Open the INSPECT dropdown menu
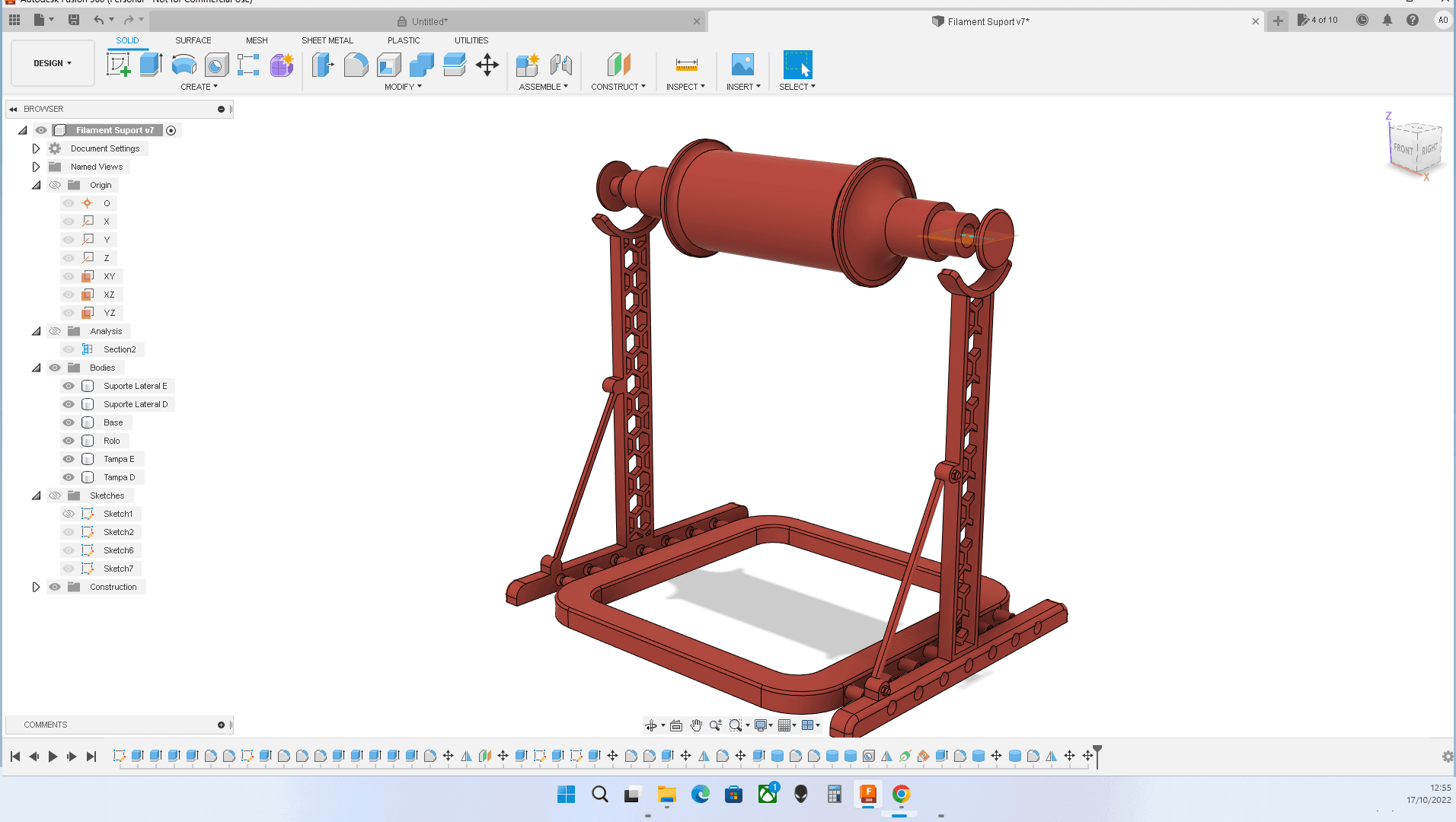 685,87
